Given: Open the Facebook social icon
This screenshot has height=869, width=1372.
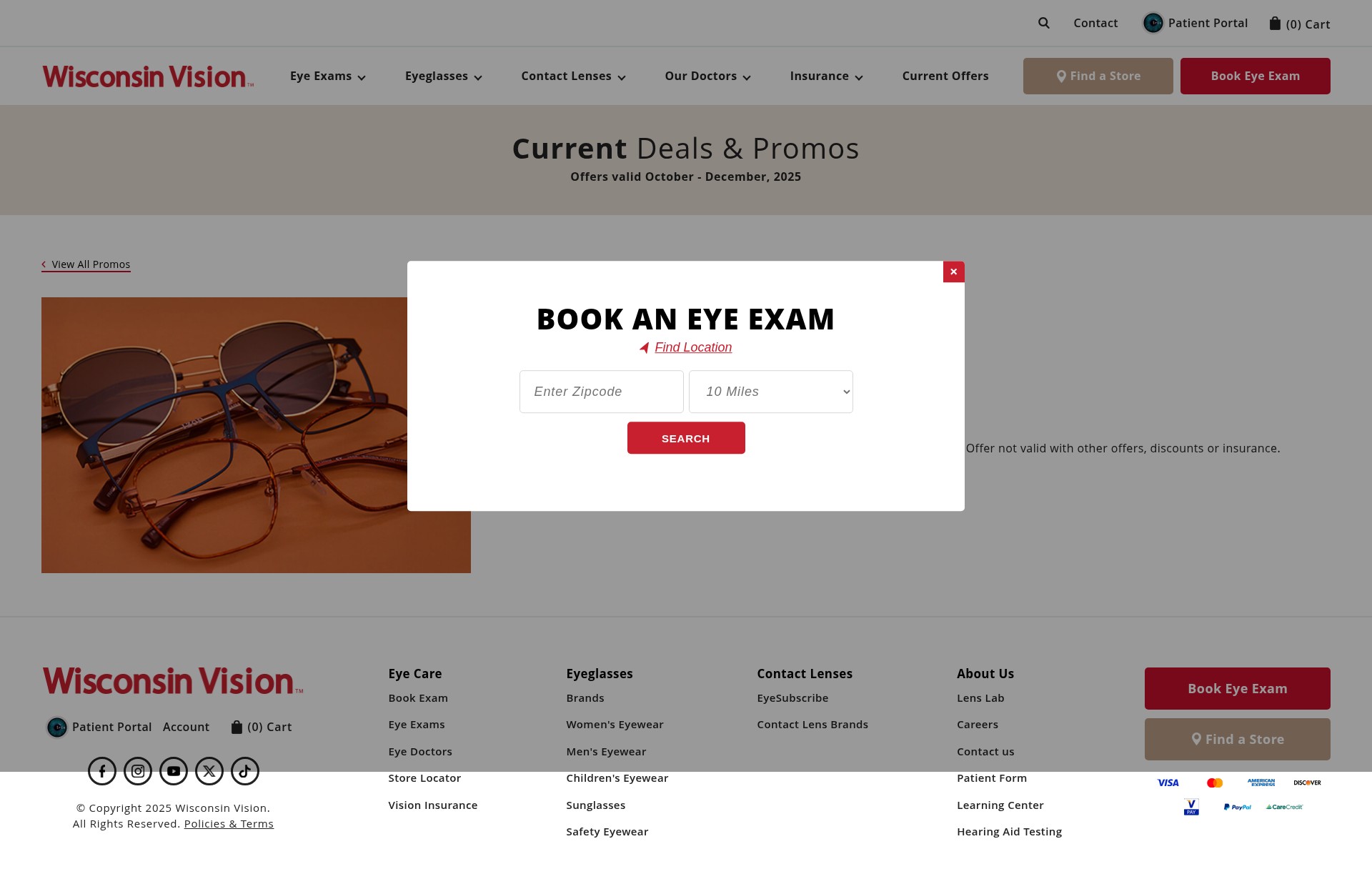Looking at the screenshot, I should coord(102,771).
